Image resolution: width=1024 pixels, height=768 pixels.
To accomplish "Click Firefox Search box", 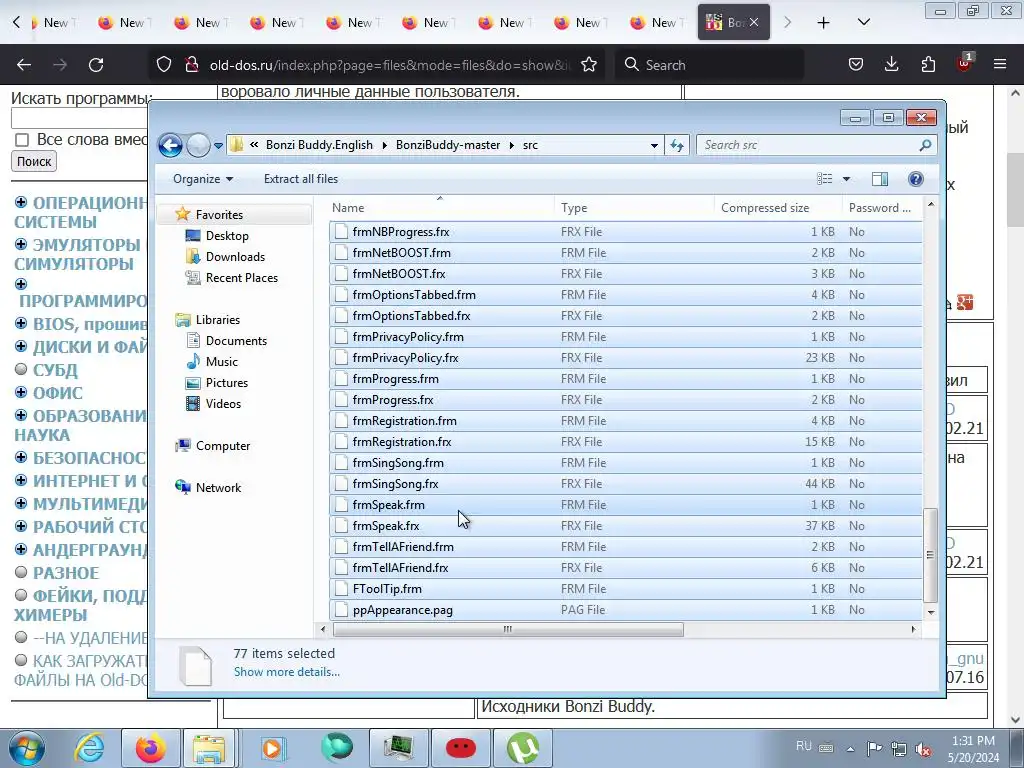I will [x=709, y=65].
